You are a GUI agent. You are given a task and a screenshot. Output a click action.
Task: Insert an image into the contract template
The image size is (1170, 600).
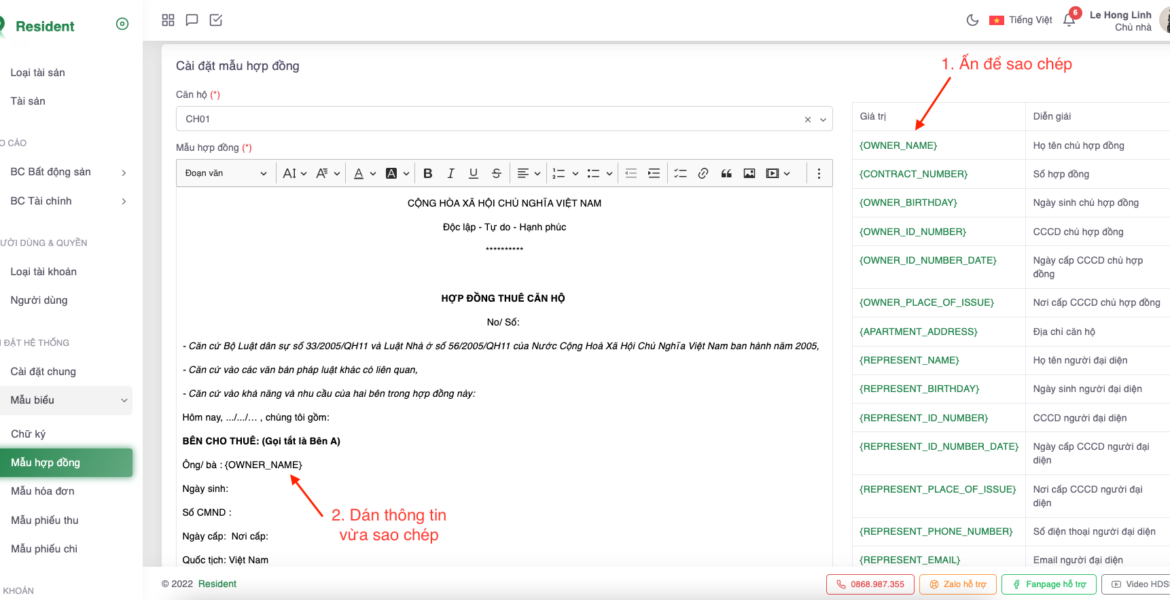click(749, 173)
